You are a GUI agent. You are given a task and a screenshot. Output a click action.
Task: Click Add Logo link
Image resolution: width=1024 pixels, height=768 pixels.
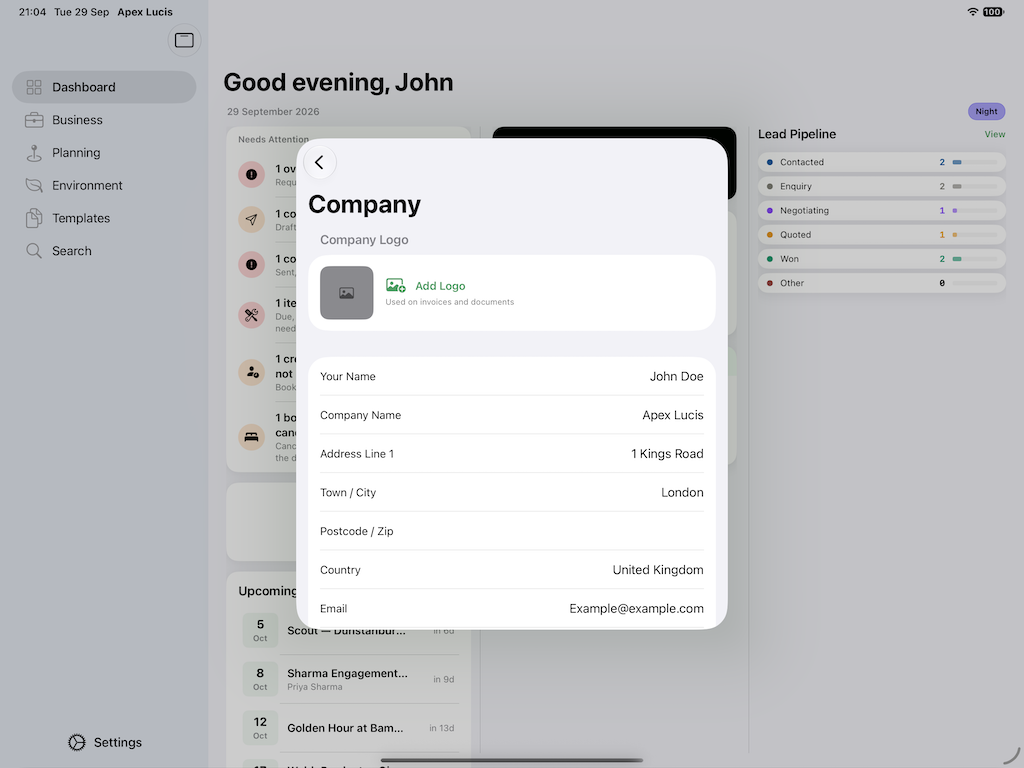[440, 286]
